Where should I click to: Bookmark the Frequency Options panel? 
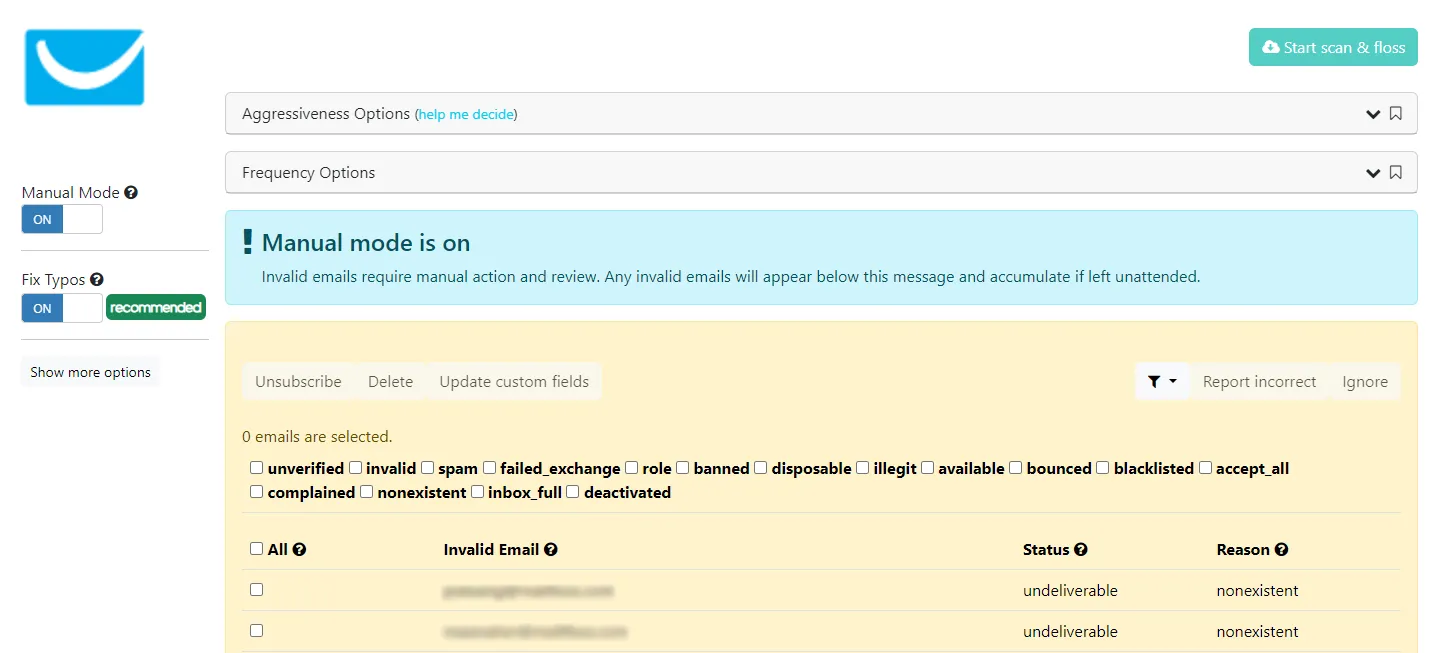click(1396, 173)
